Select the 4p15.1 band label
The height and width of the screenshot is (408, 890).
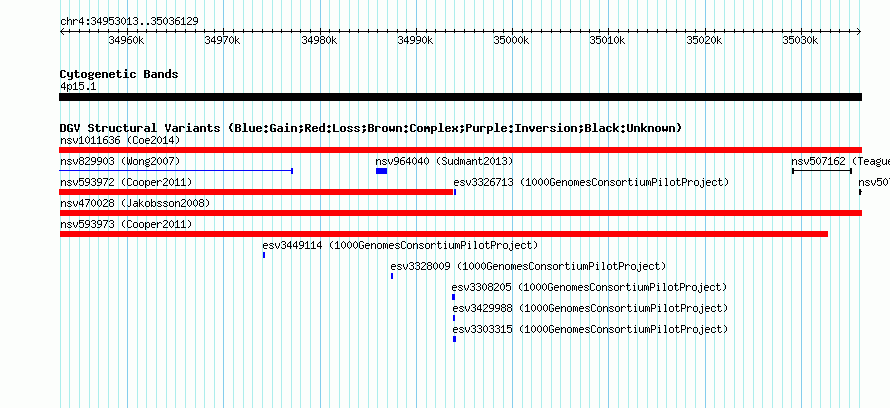pos(78,86)
